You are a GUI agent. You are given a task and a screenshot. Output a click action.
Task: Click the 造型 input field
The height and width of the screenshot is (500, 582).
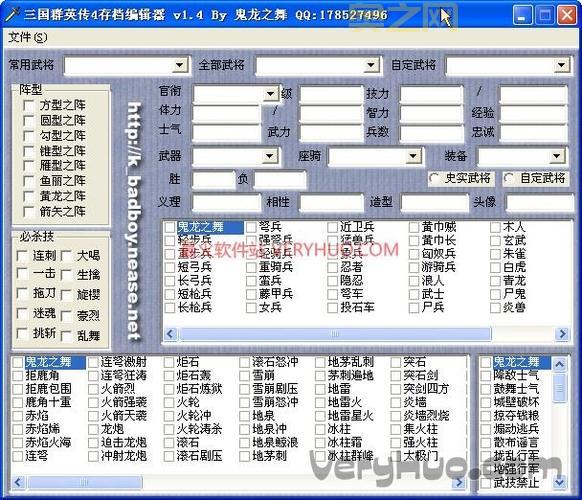point(434,203)
